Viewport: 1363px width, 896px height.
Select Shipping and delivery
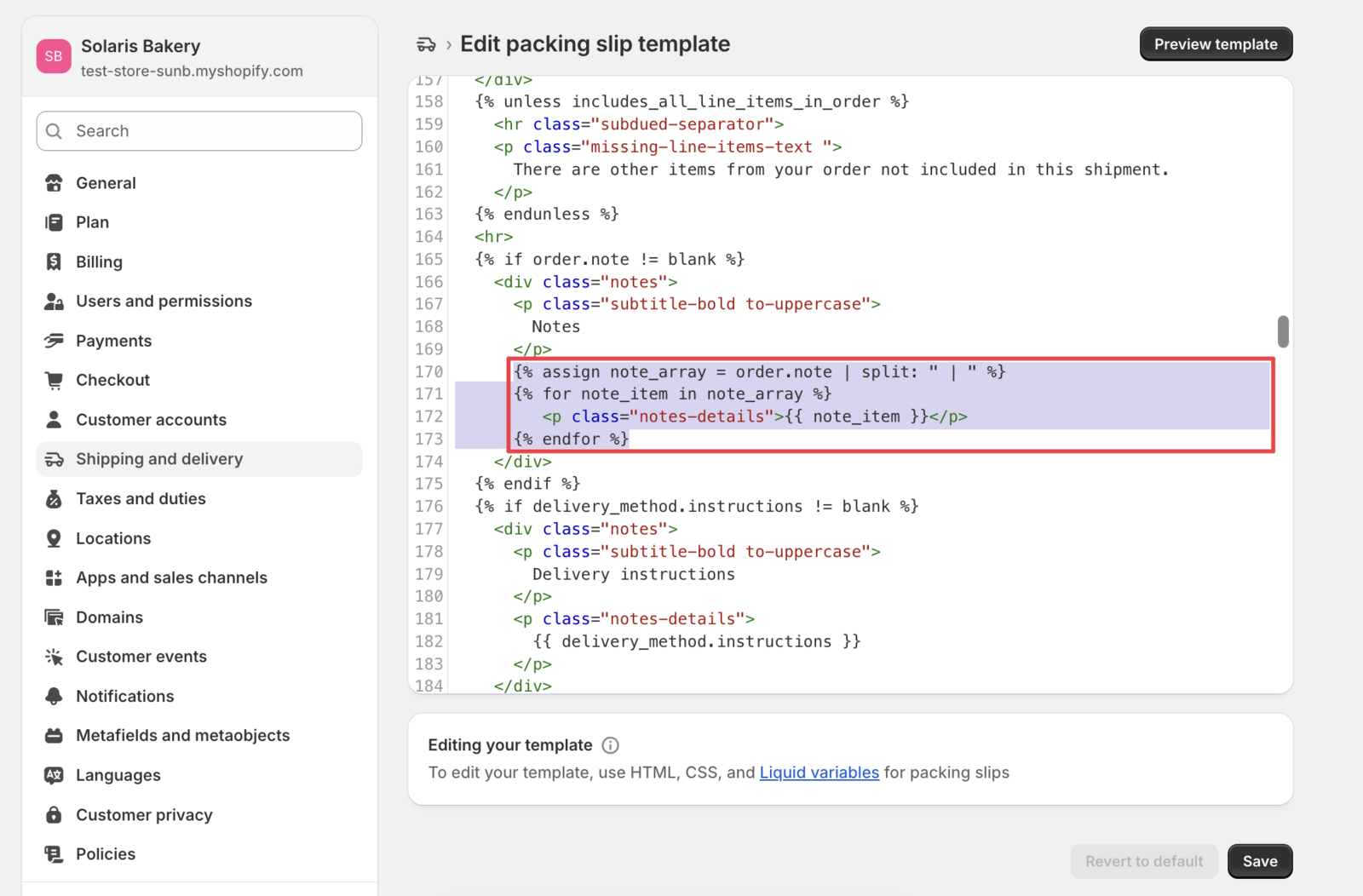point(199,459)
